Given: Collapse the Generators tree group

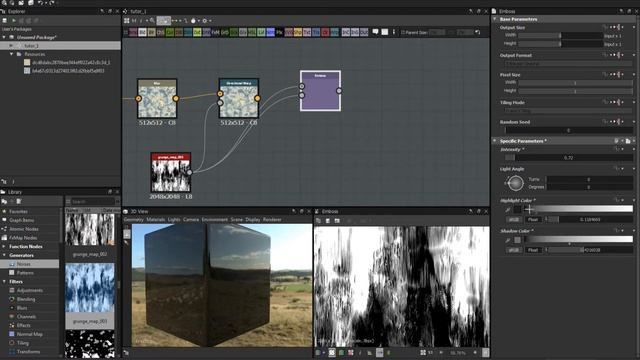Looking at the screenshot, I should [x=4, y=256].
